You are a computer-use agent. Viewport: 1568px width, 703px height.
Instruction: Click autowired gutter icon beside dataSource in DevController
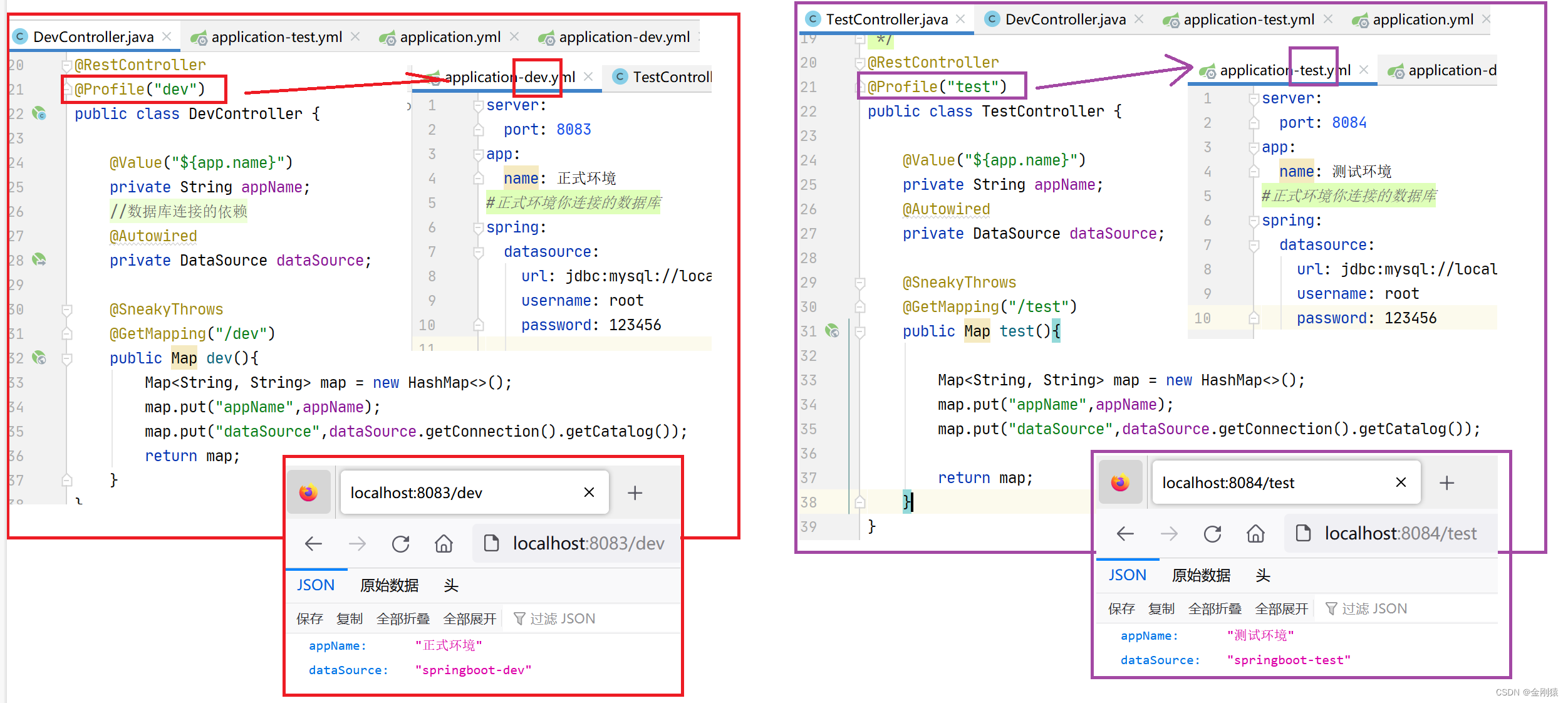click(x=39, y=259)
